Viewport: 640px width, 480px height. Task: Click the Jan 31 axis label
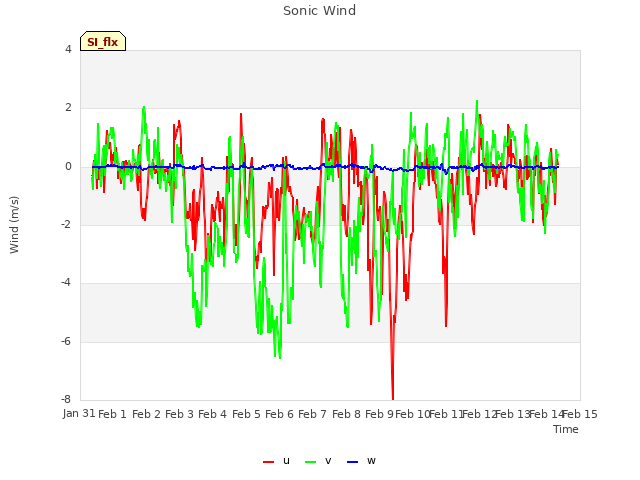[79, 413]
